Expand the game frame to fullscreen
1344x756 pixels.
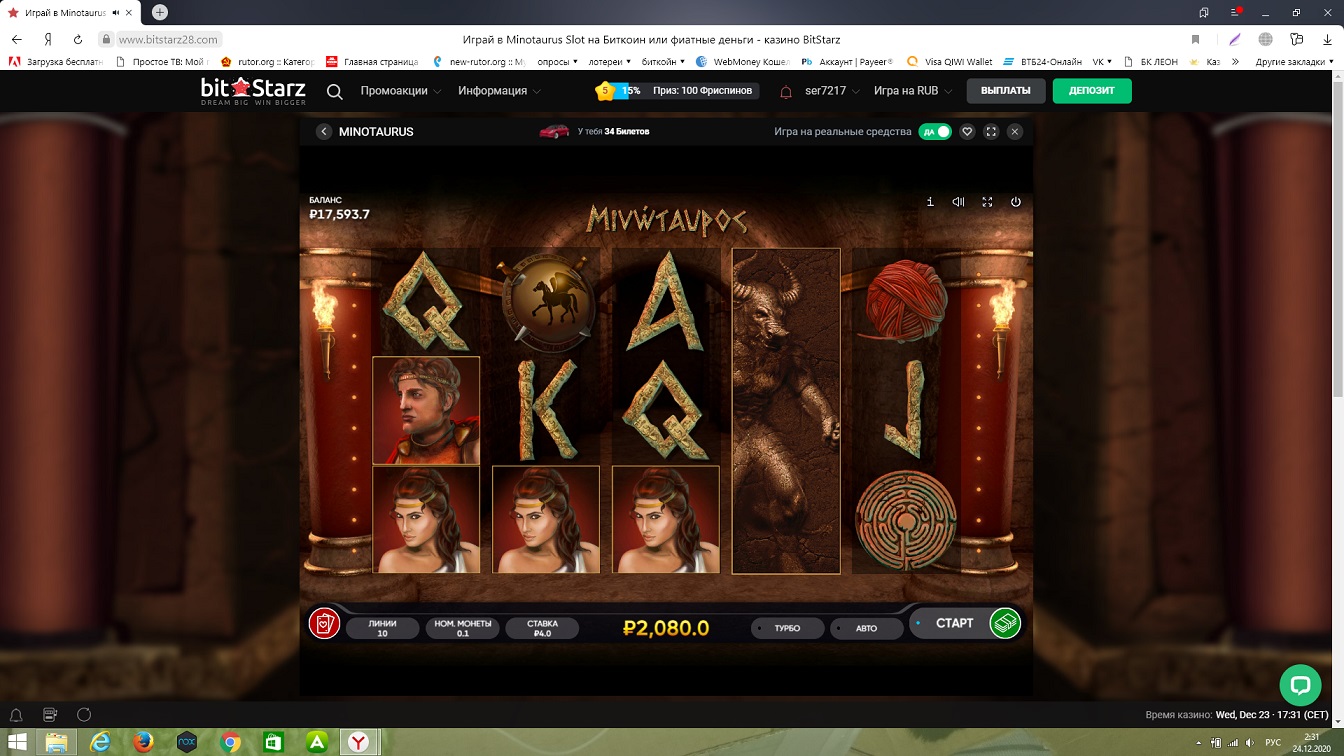pos(991,132)
